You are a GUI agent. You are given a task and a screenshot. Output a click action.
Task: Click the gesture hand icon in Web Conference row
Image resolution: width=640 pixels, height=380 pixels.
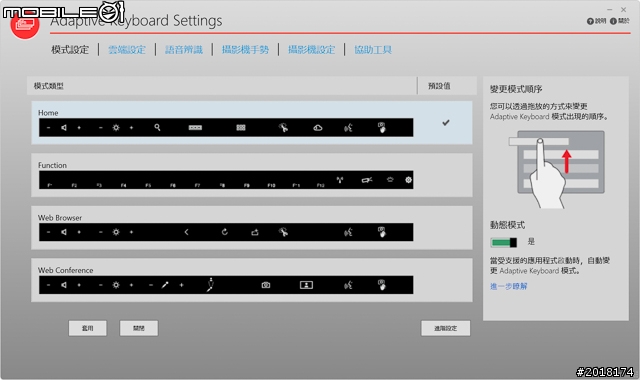click(x=382, y=285)
